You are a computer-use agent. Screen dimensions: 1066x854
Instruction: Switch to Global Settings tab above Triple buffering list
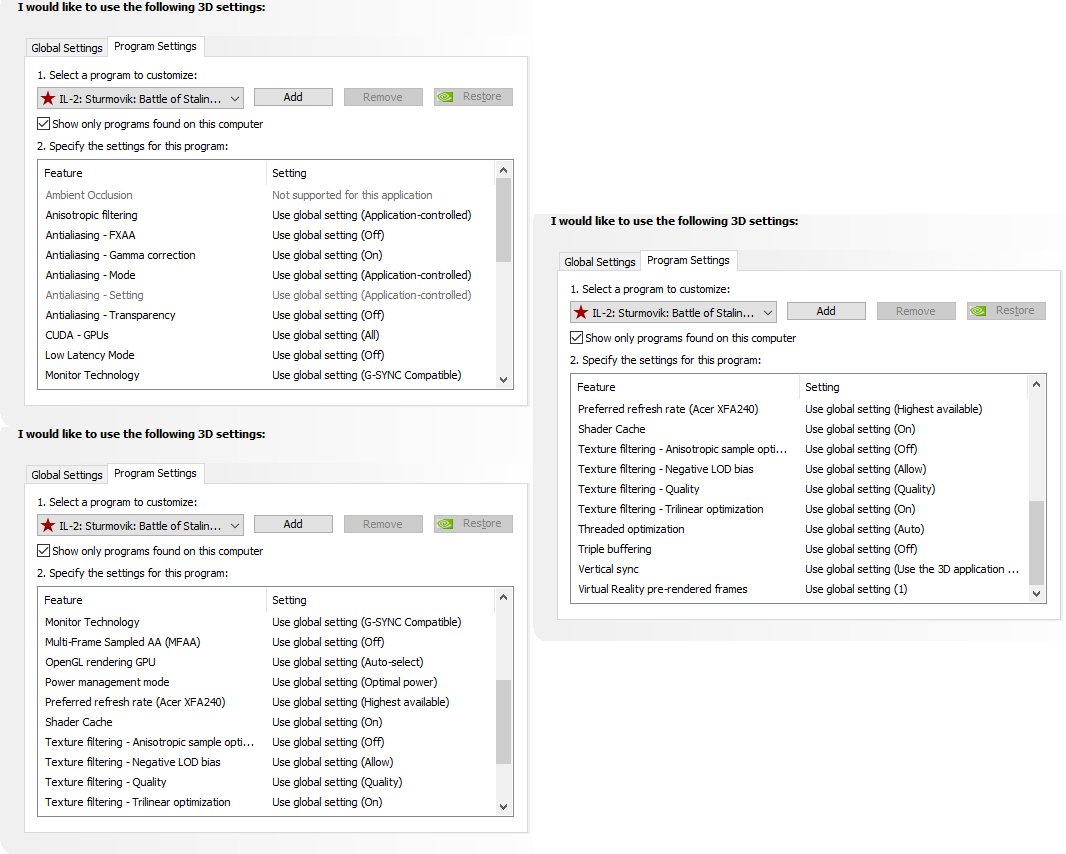[x=600, y=262]
